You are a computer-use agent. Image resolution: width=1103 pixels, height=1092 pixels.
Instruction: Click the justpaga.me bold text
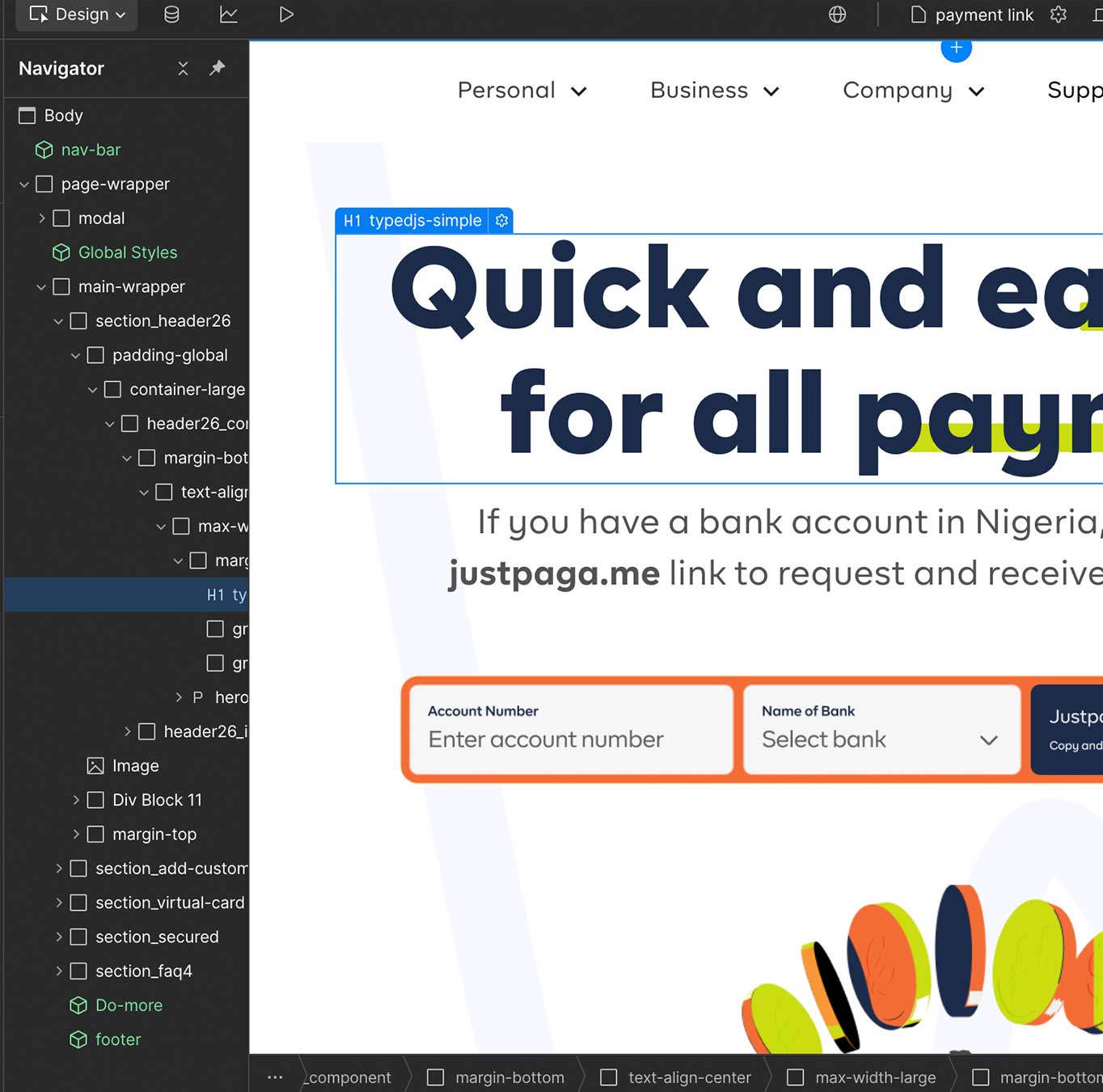pos(555,574)
